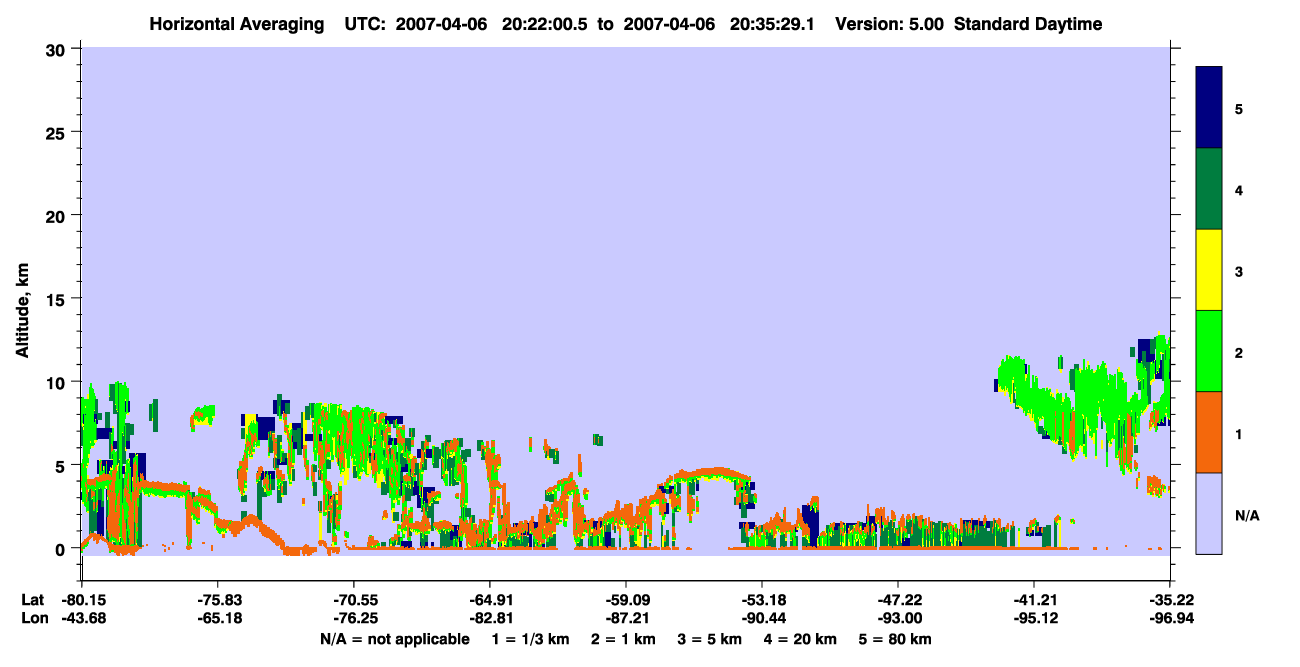The height and width of the screenshot is (667, 1300).
Task: Click the bright green colorbar segment labeled 2
Action: click(1209, 351)
